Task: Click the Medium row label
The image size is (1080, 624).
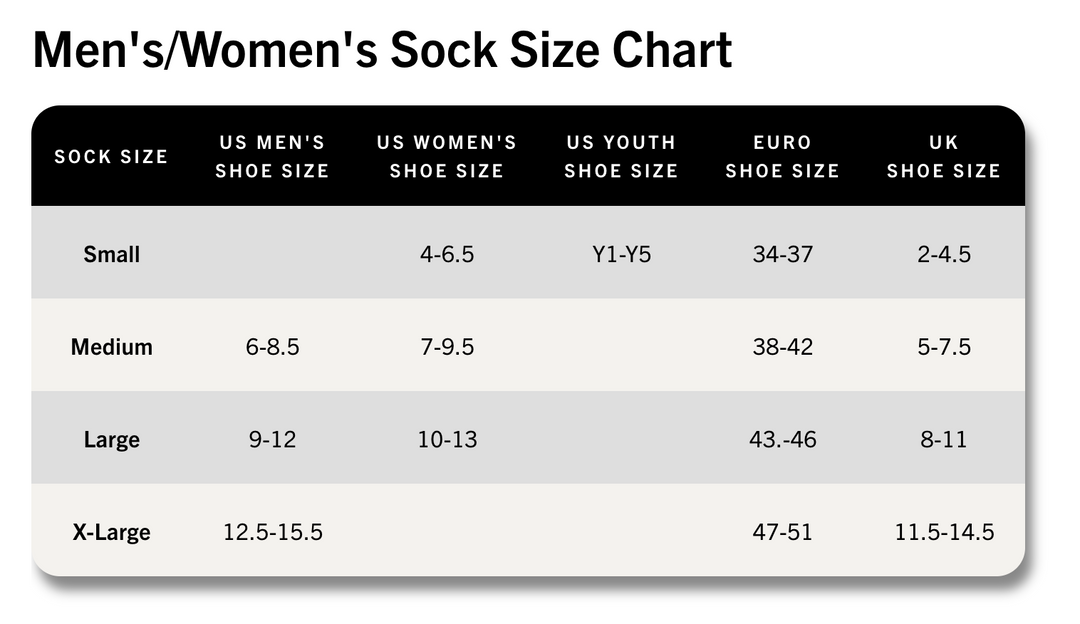Action: (x=111, y=347)
